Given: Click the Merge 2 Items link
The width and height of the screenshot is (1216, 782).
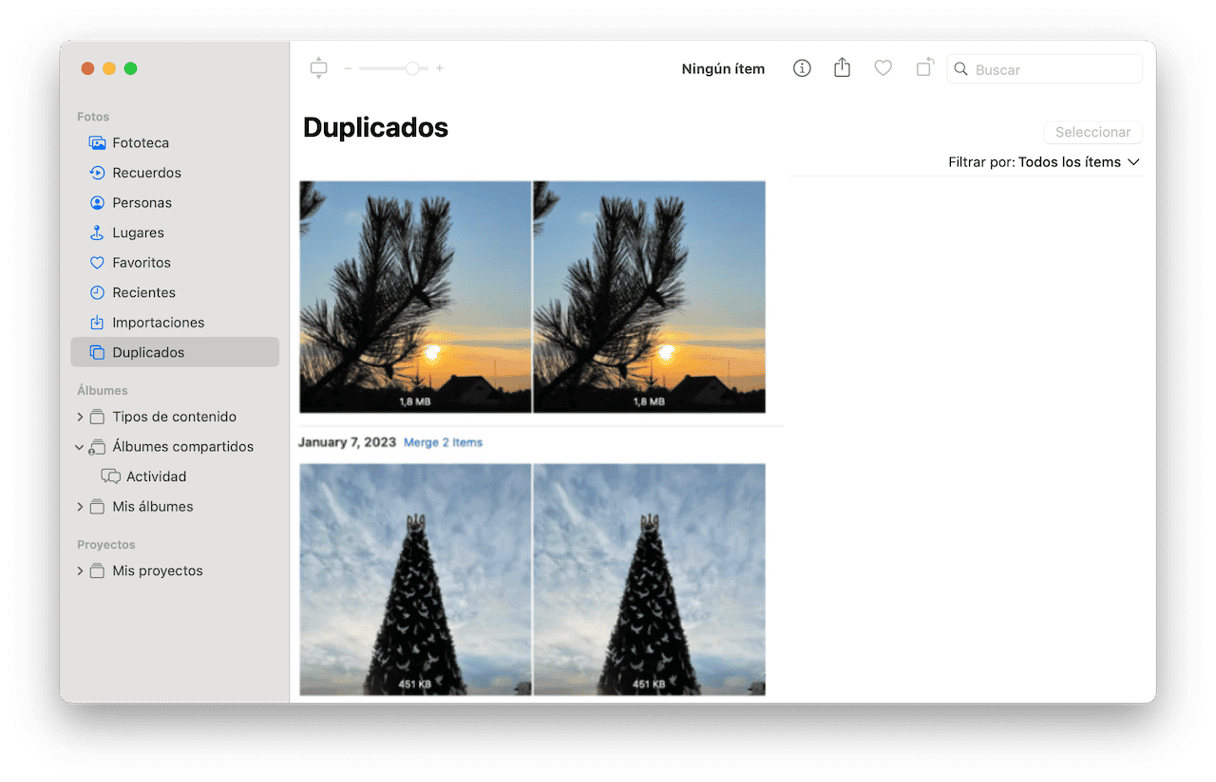Looking at the screenshot, I should (443, 442).
